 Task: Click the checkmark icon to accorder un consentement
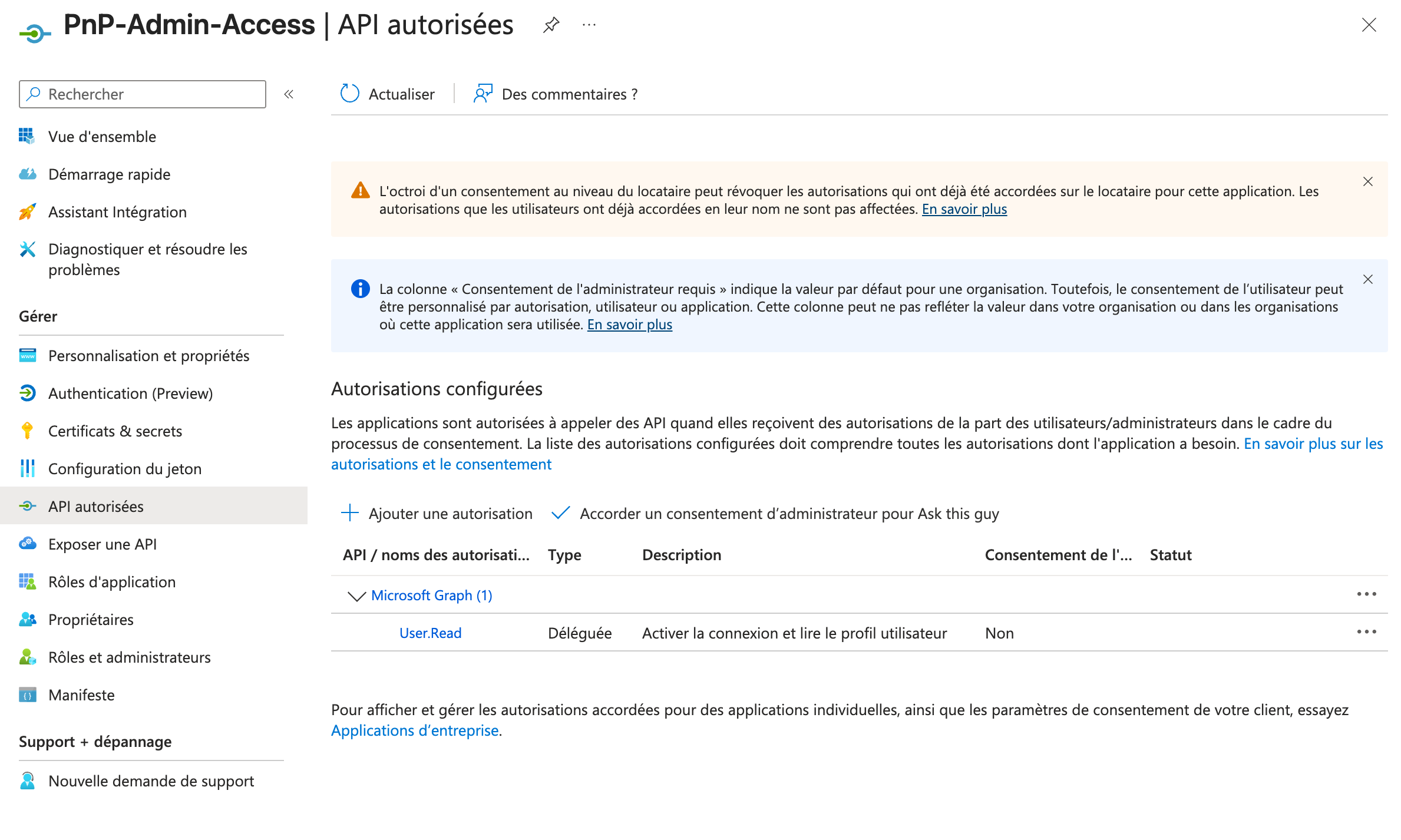[x=560, y=513]
